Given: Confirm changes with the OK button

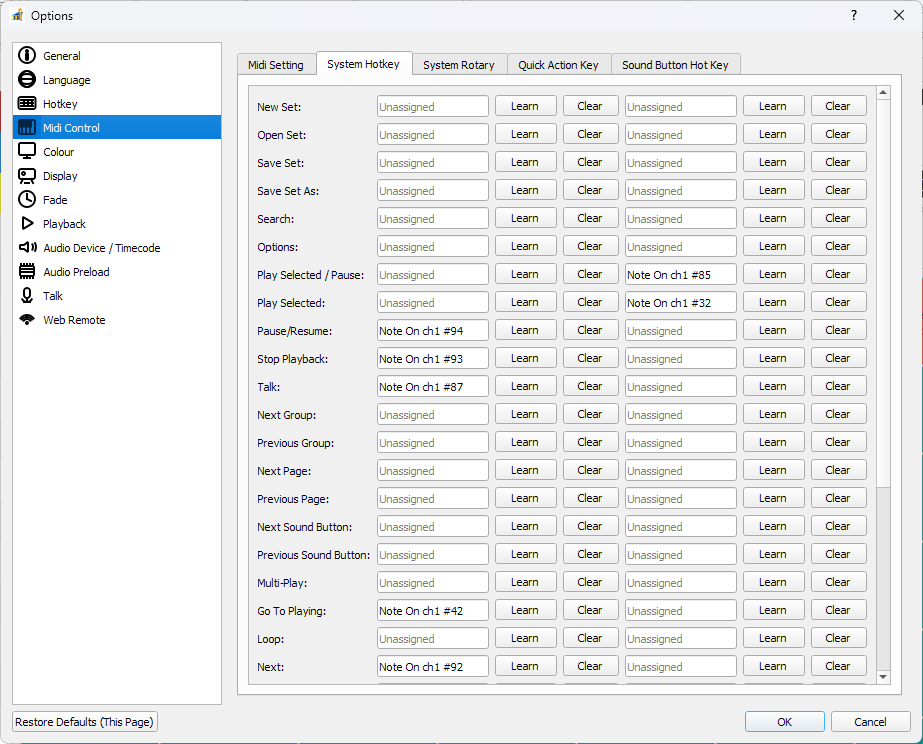Looking at the screenshot, I should pyautogui.click(x=784, y=721).
